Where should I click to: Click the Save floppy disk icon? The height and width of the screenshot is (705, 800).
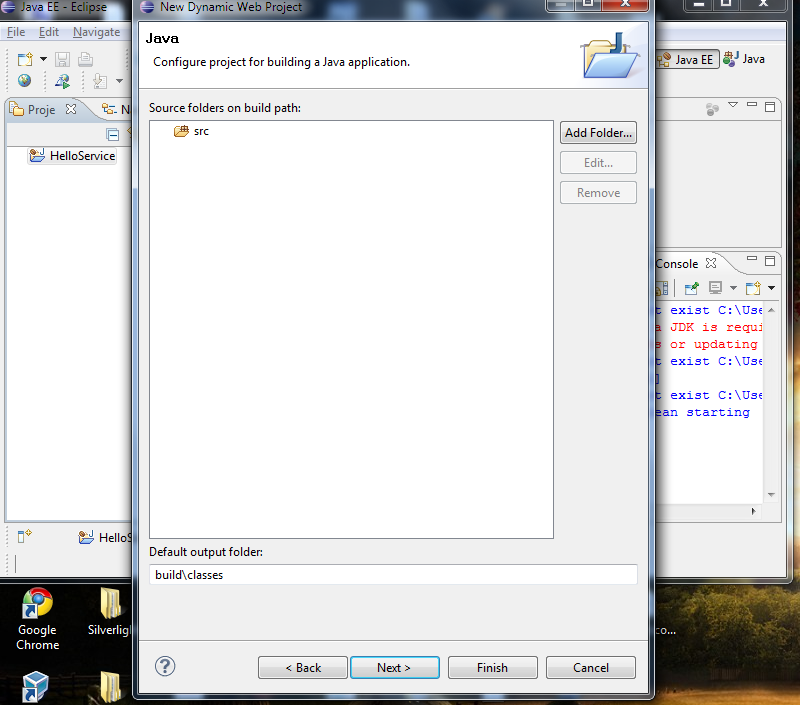pyautogui.click(x=62, y=59)
